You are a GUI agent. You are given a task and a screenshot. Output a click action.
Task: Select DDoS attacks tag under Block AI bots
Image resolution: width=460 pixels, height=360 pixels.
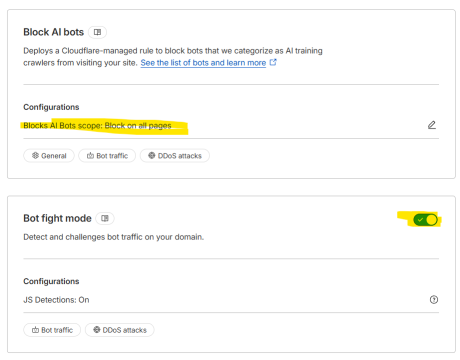(175, 156)
